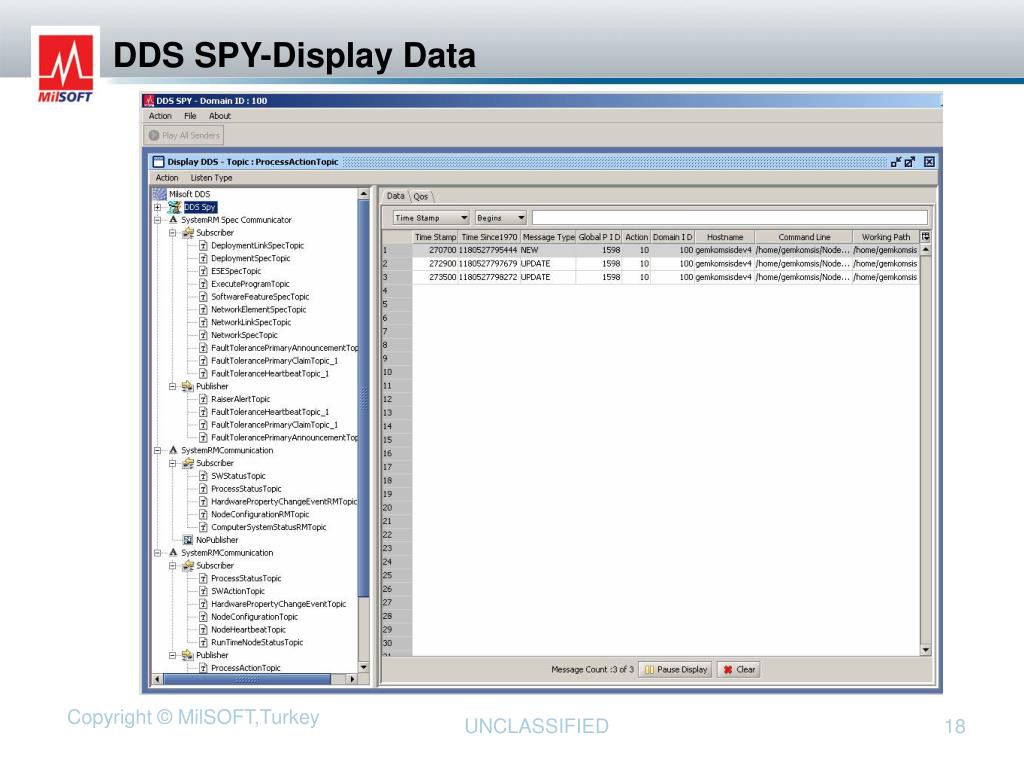1024x768 pixels.
Task: Click the filter text input field
Action: coord(729,218)
